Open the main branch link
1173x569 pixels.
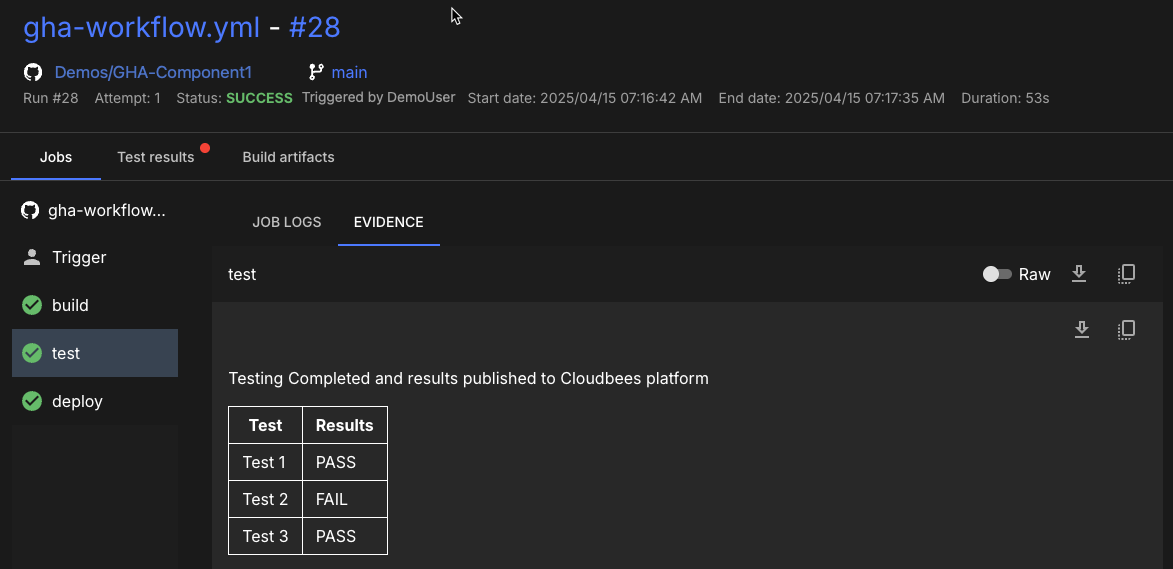[349, 72]
